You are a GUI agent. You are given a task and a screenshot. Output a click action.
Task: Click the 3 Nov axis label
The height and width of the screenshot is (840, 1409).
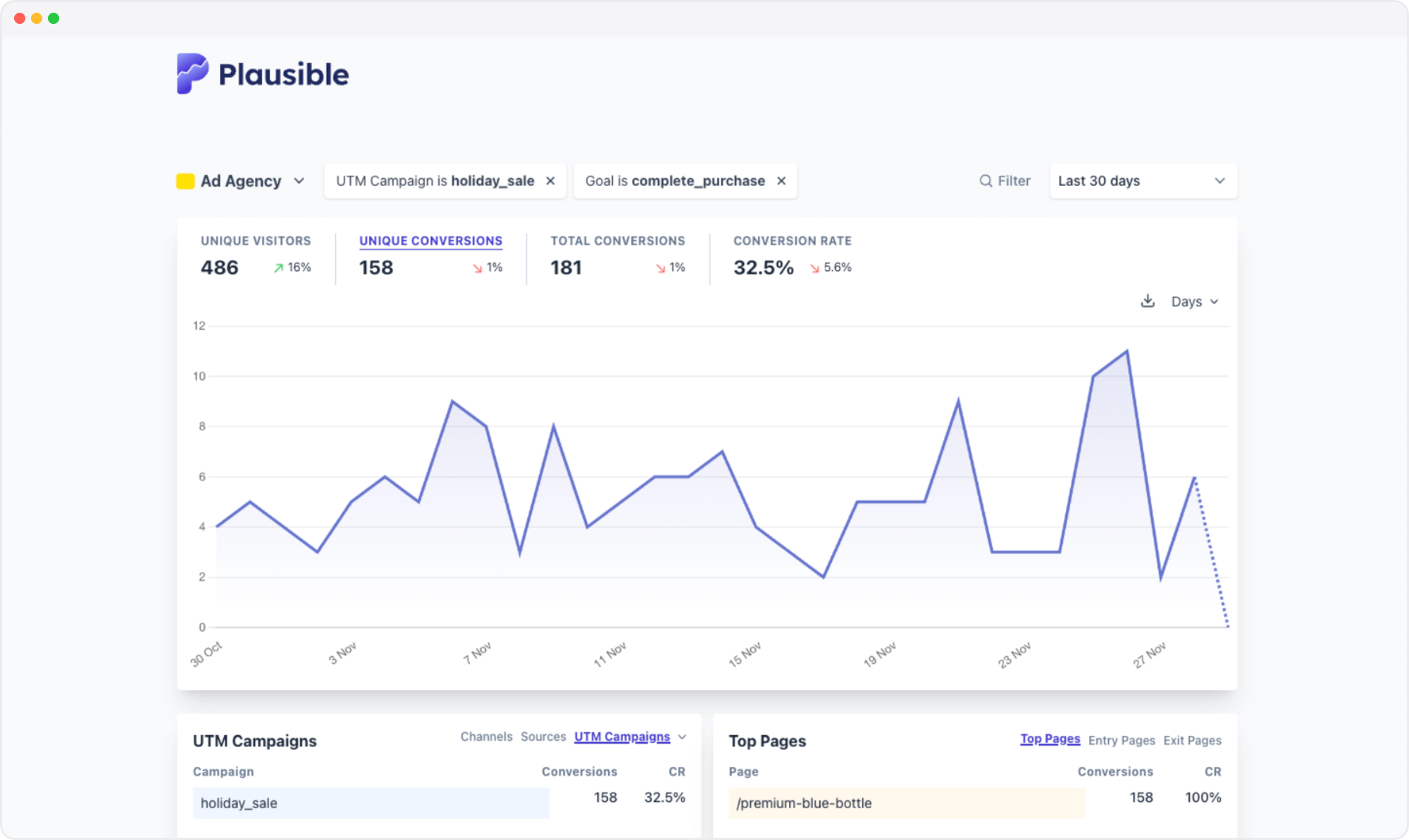coord(342,653)
